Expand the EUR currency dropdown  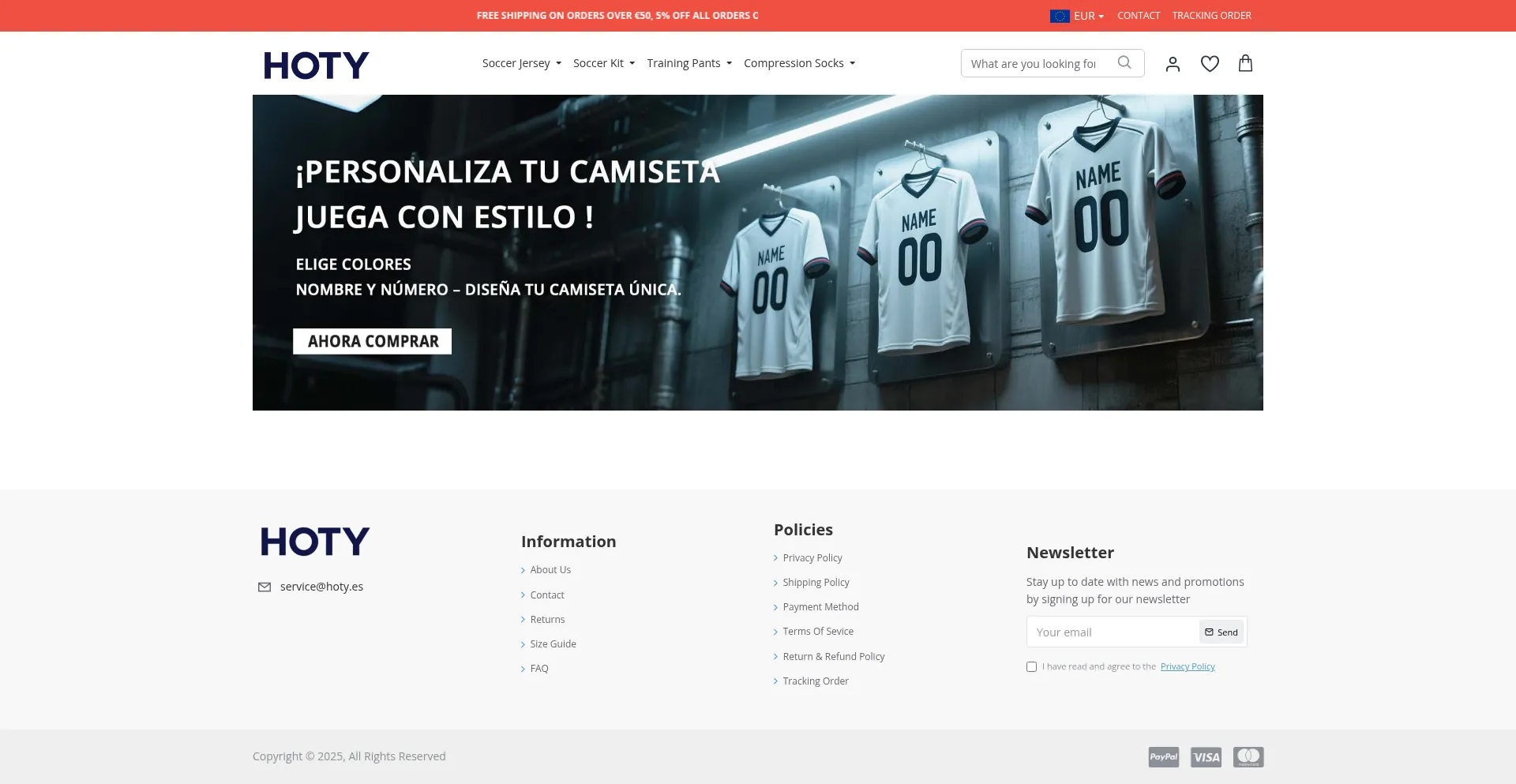click(1089, 16)
